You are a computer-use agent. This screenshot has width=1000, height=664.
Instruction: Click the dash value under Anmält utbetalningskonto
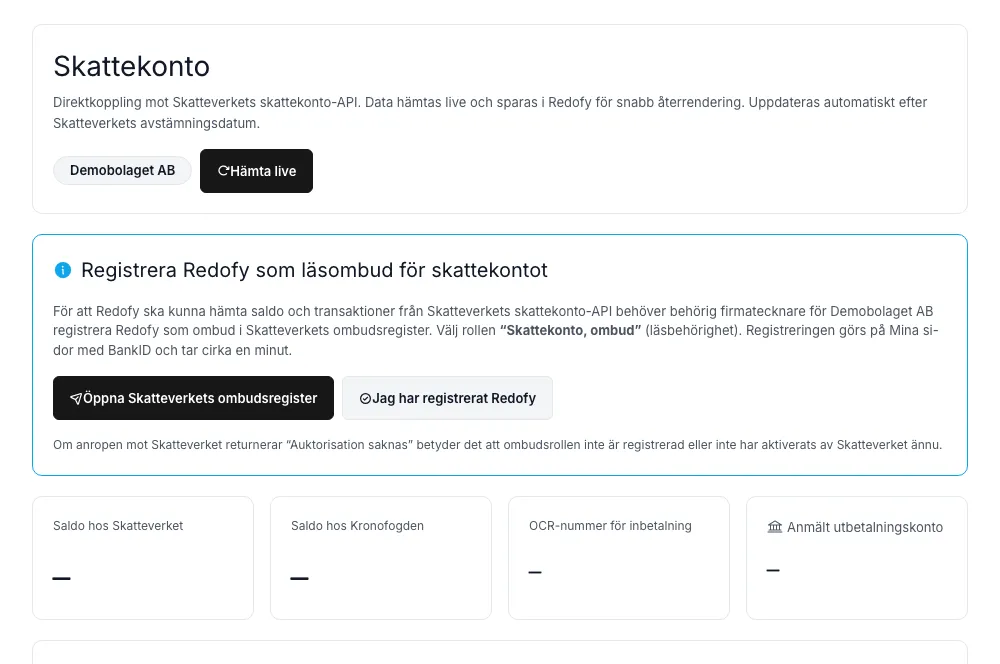(773, 570)
